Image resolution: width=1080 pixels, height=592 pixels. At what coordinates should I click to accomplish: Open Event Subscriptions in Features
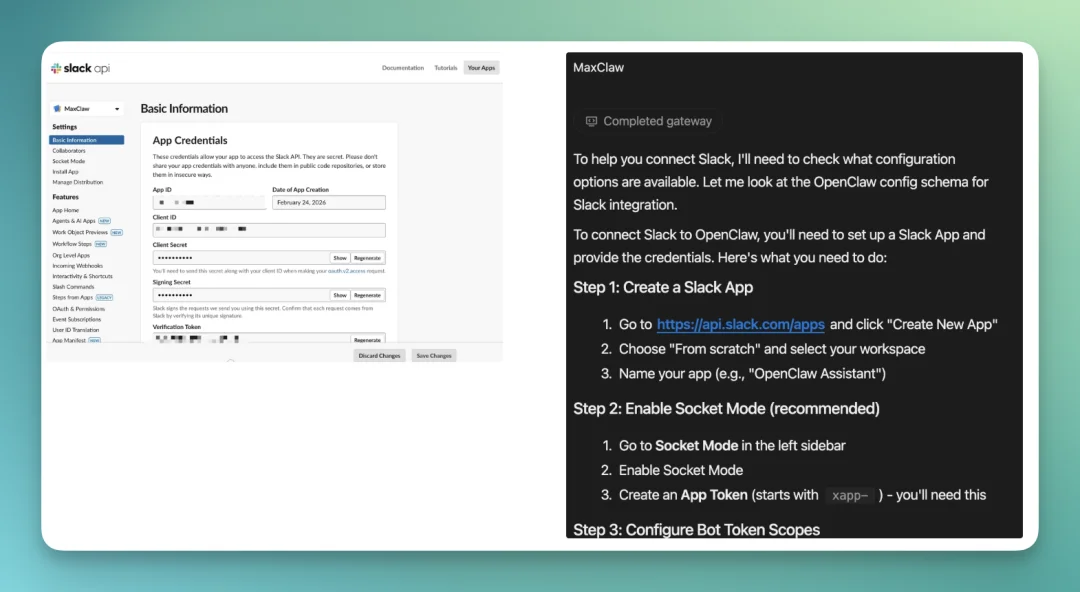pos(76,319)
